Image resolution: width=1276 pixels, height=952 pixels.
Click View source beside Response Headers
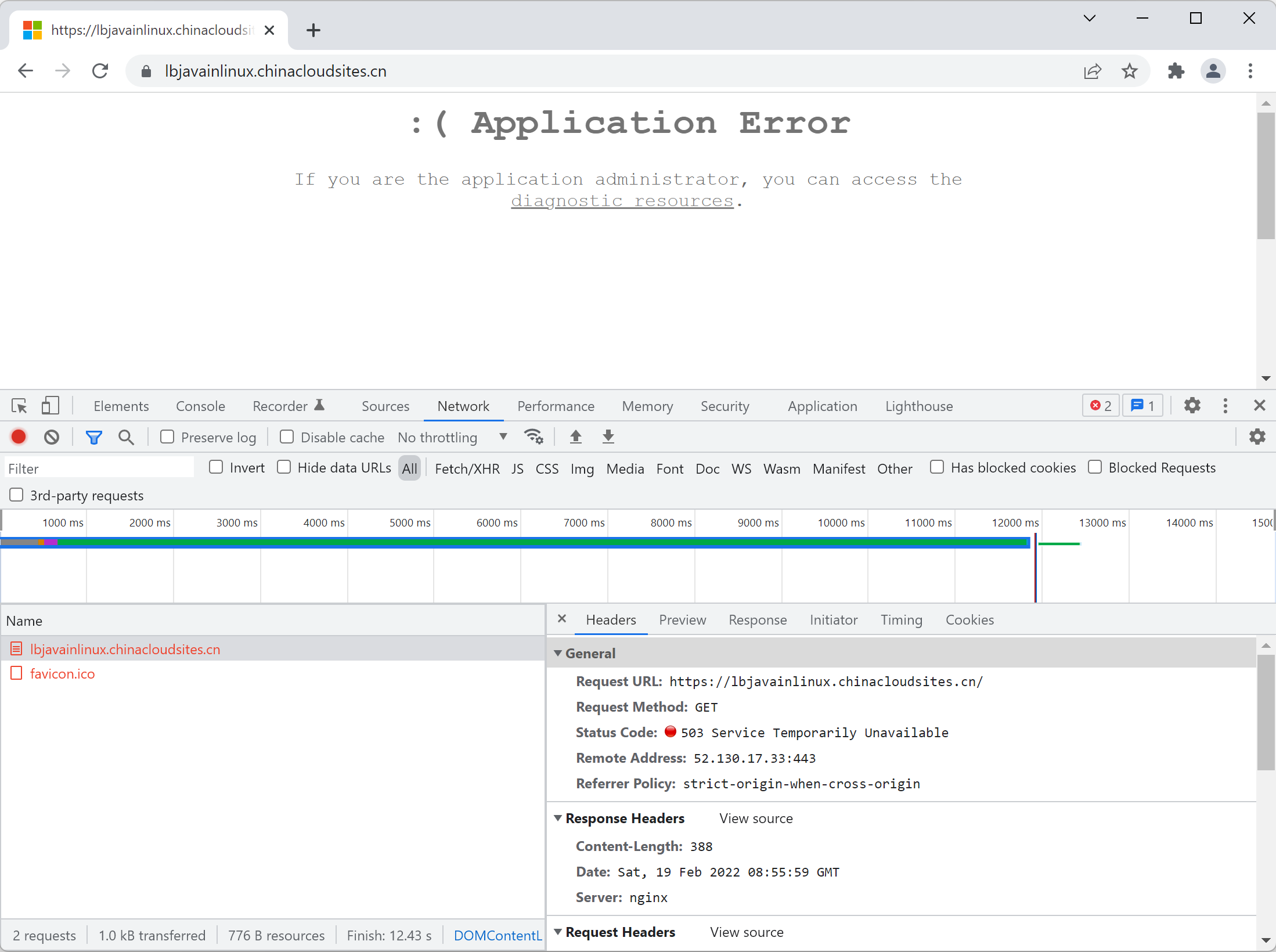pyautogui.click(x=756, y=818)
